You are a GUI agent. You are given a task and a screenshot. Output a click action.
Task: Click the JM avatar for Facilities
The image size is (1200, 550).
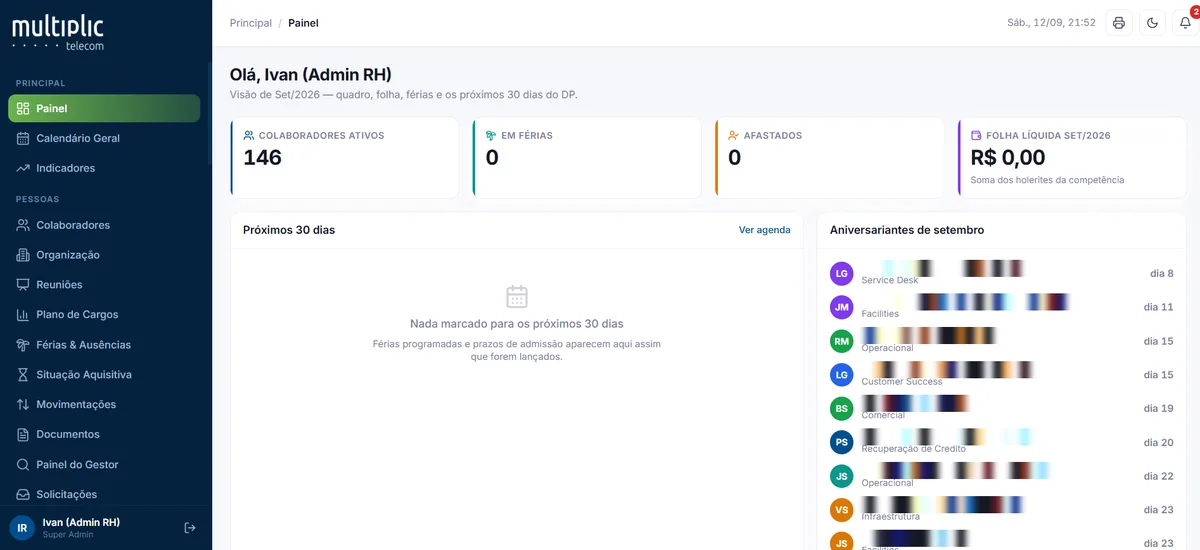842,307
